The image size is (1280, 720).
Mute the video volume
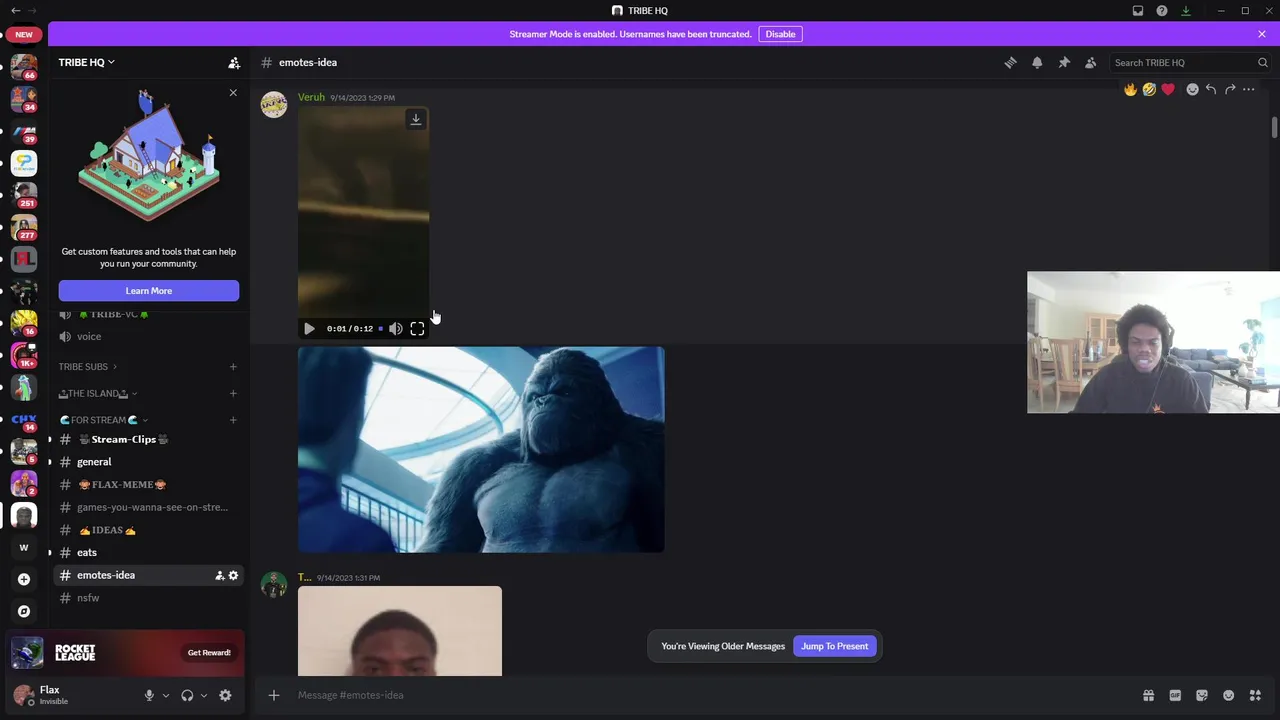pyautogui.click(x=396, y=328)
